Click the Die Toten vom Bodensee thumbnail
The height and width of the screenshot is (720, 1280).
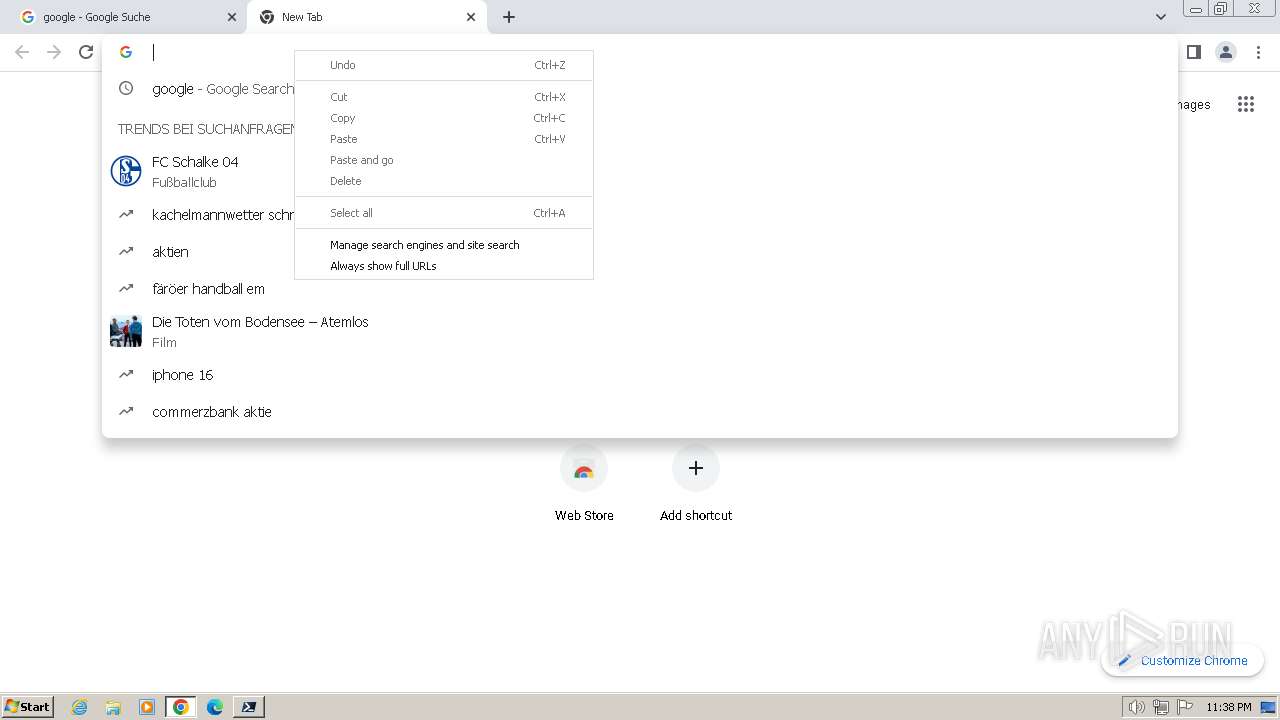click(x=126, y=331)
